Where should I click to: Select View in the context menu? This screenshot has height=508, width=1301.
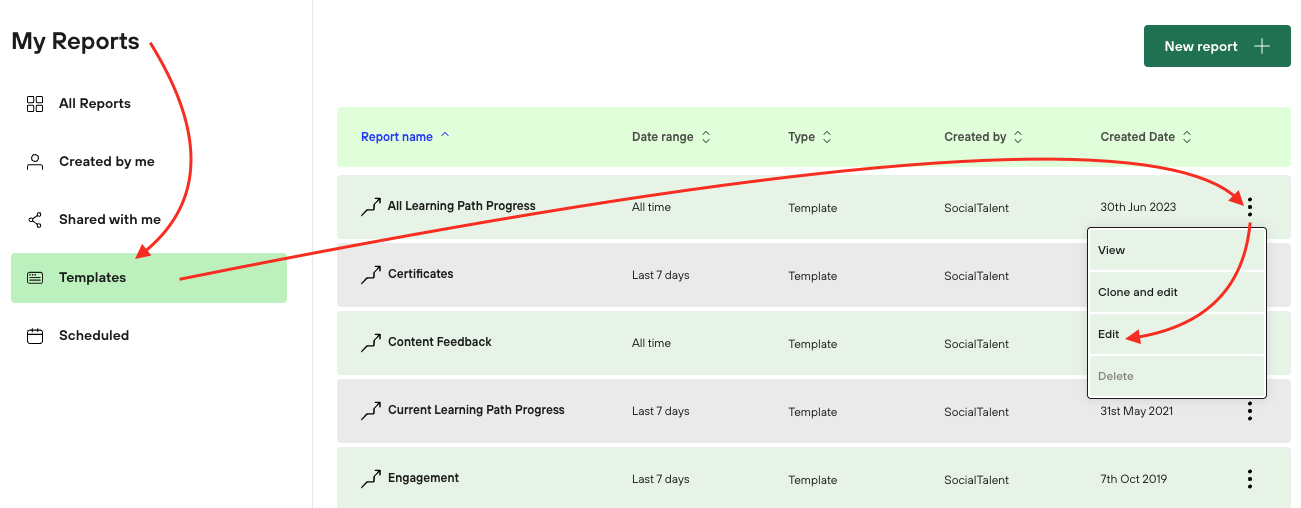click(1111, 250)
